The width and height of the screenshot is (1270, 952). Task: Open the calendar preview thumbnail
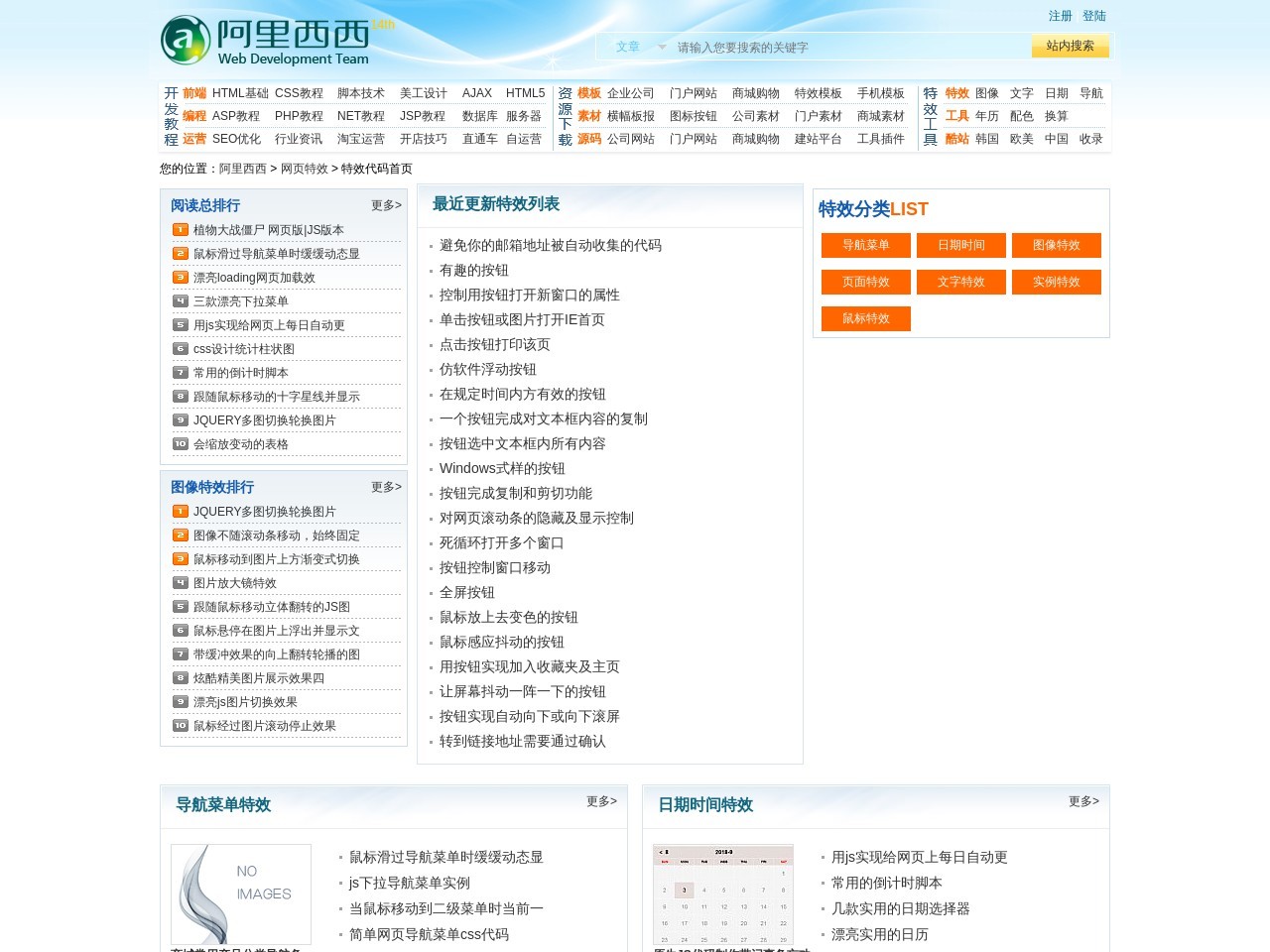[723, 893]
